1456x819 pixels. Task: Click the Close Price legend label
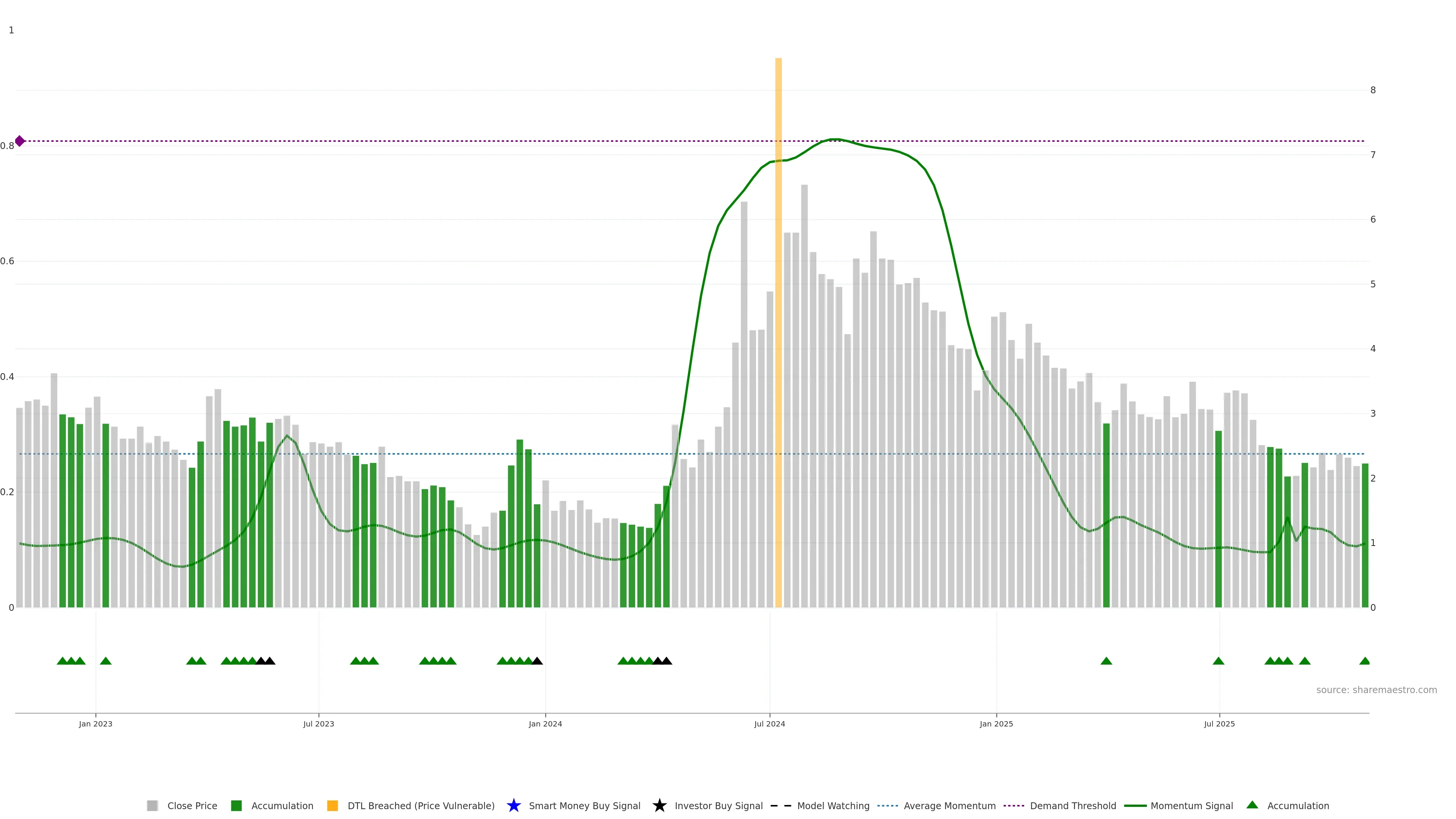[192, 805]
